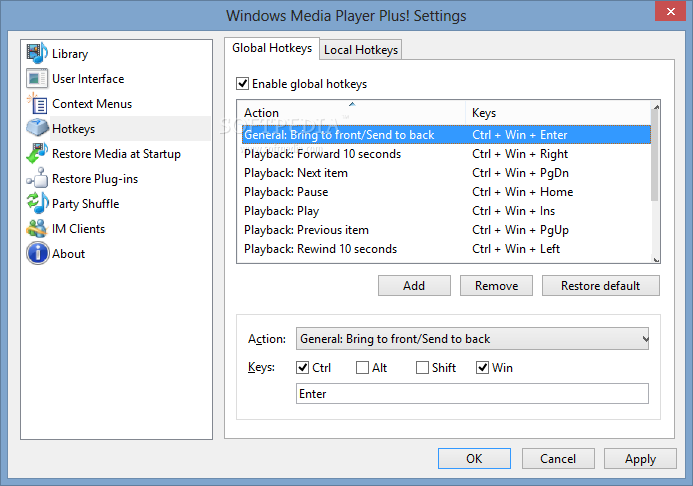Click the Apply button
Image resolution: width=693 pixels, height=486 pixels.
[x=640, y=459]
